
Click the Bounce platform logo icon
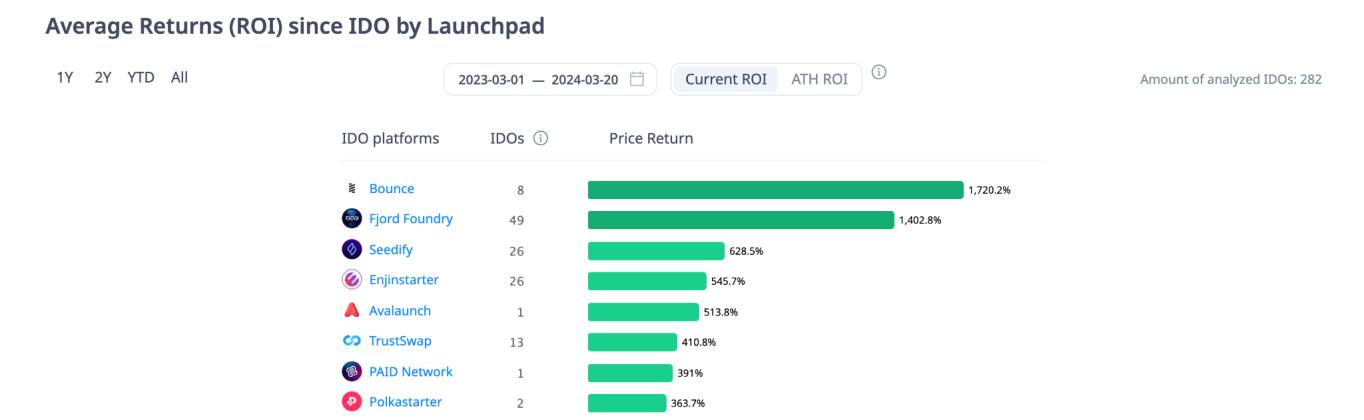point(351,189)
